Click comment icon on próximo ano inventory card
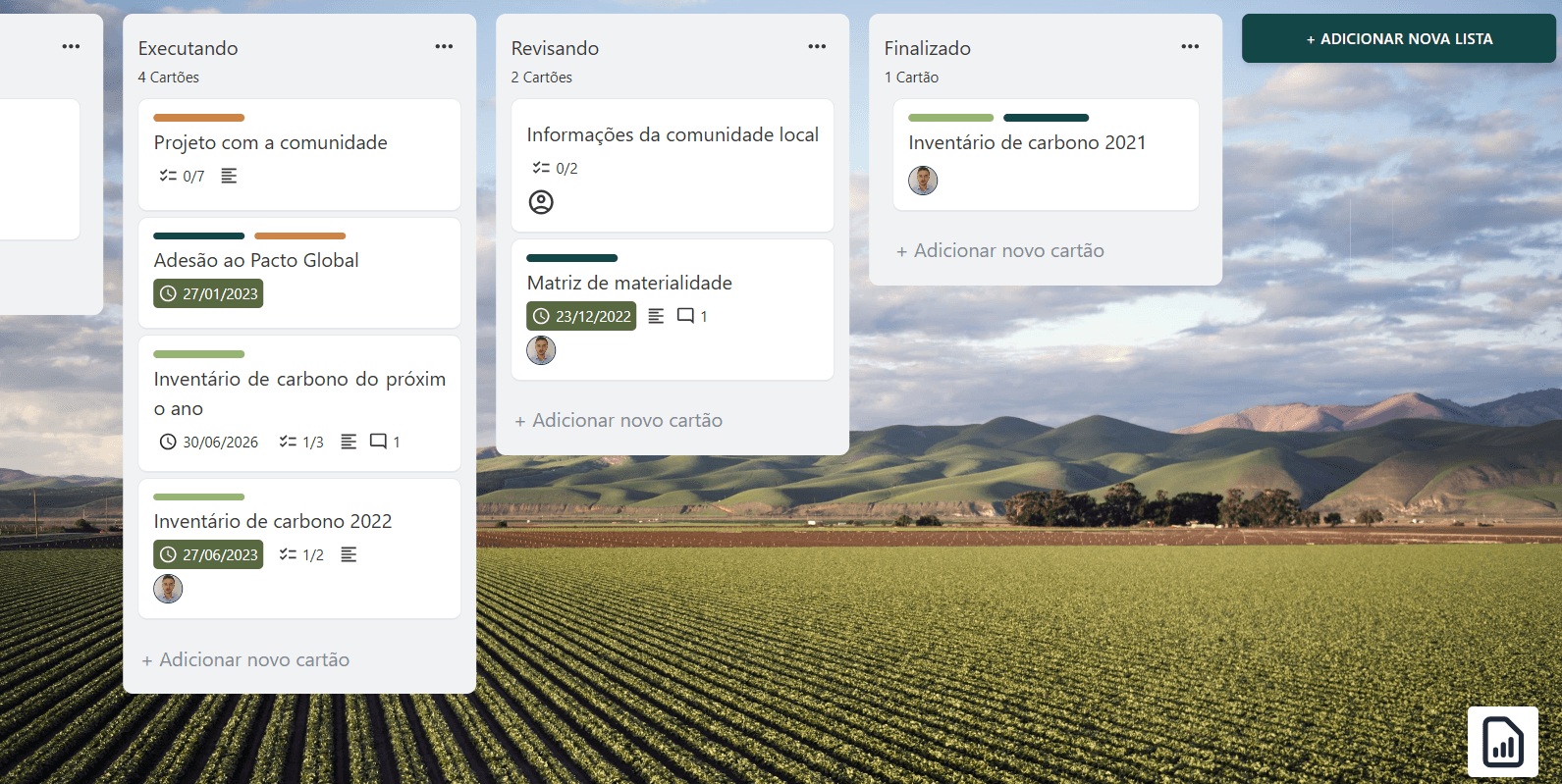 click(378, 442)
